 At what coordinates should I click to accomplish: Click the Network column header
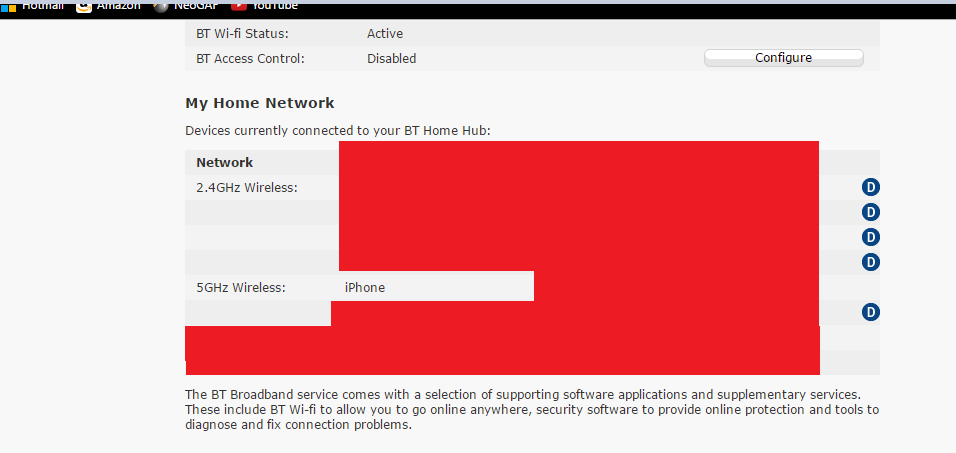(x=224, y=162)
